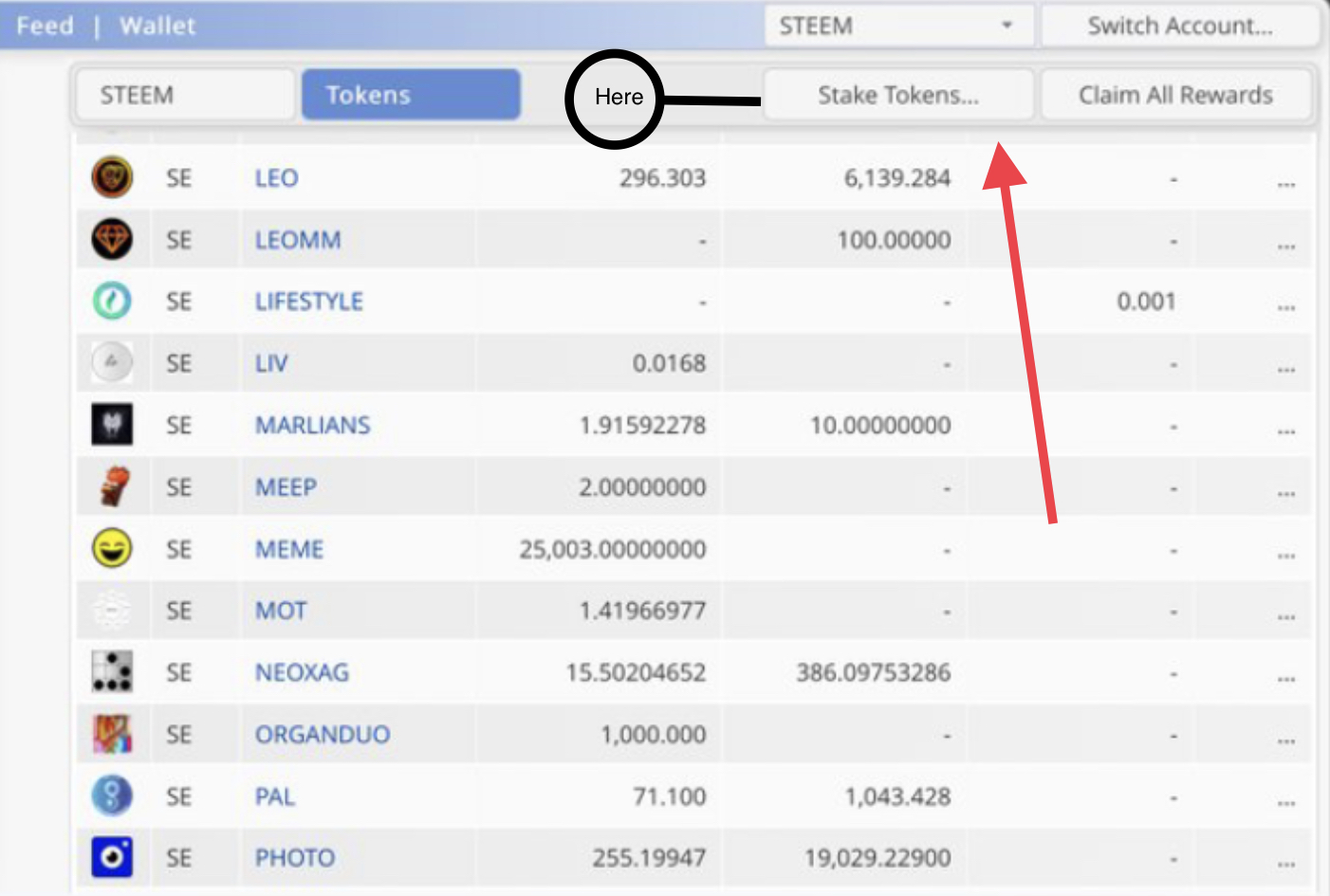
Task: Select the STEEM tab
Action: 185,95
